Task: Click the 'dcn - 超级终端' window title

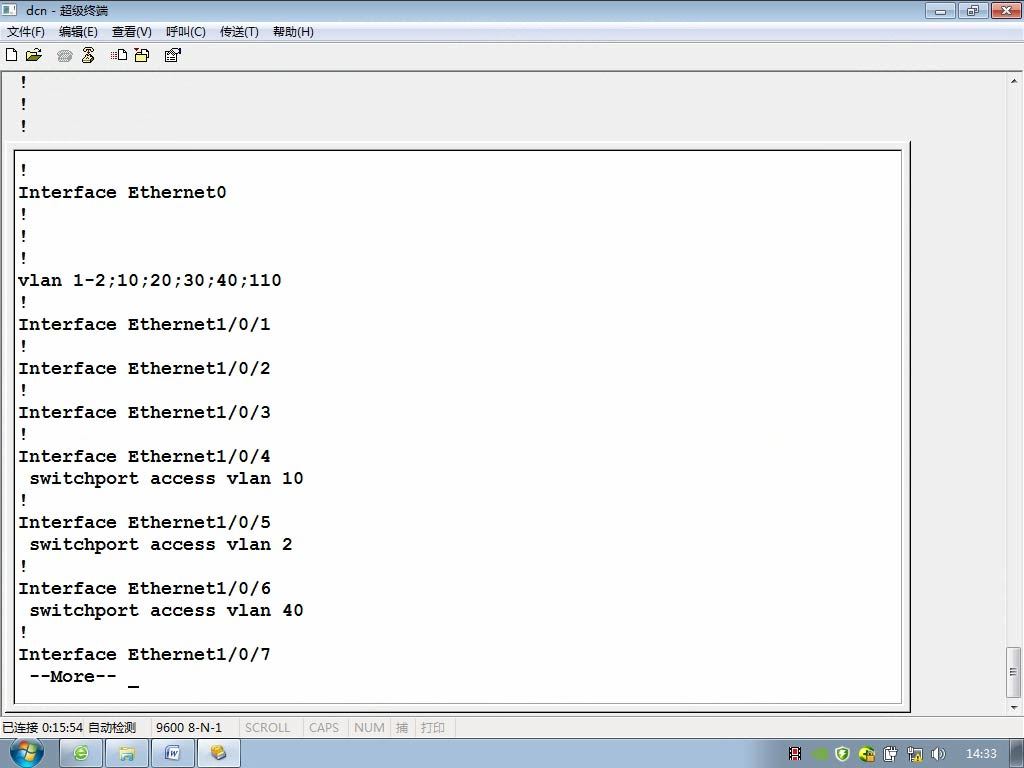Action: click(67, 10)
